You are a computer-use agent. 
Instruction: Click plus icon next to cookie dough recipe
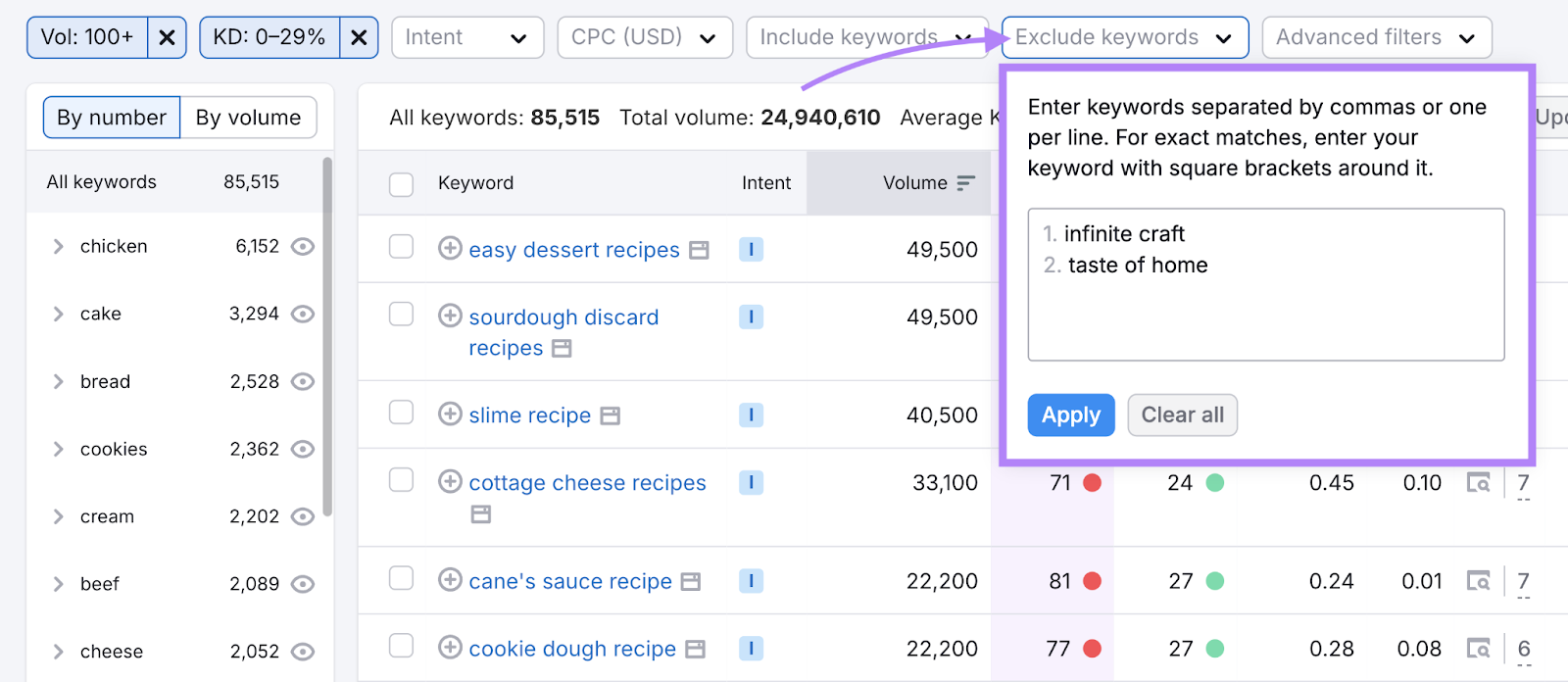[450, 648]
